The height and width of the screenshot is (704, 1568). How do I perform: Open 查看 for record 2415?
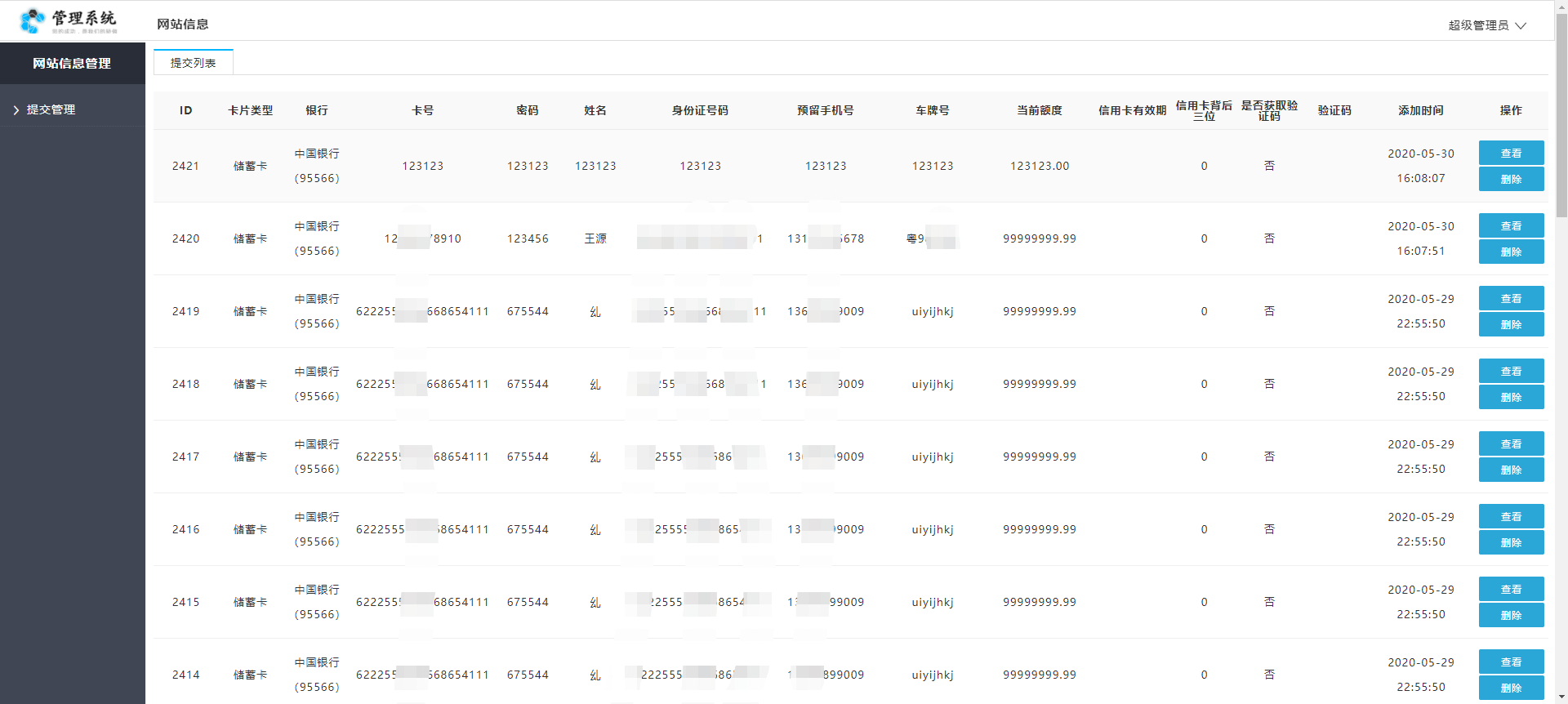[x=1511, y=589]
